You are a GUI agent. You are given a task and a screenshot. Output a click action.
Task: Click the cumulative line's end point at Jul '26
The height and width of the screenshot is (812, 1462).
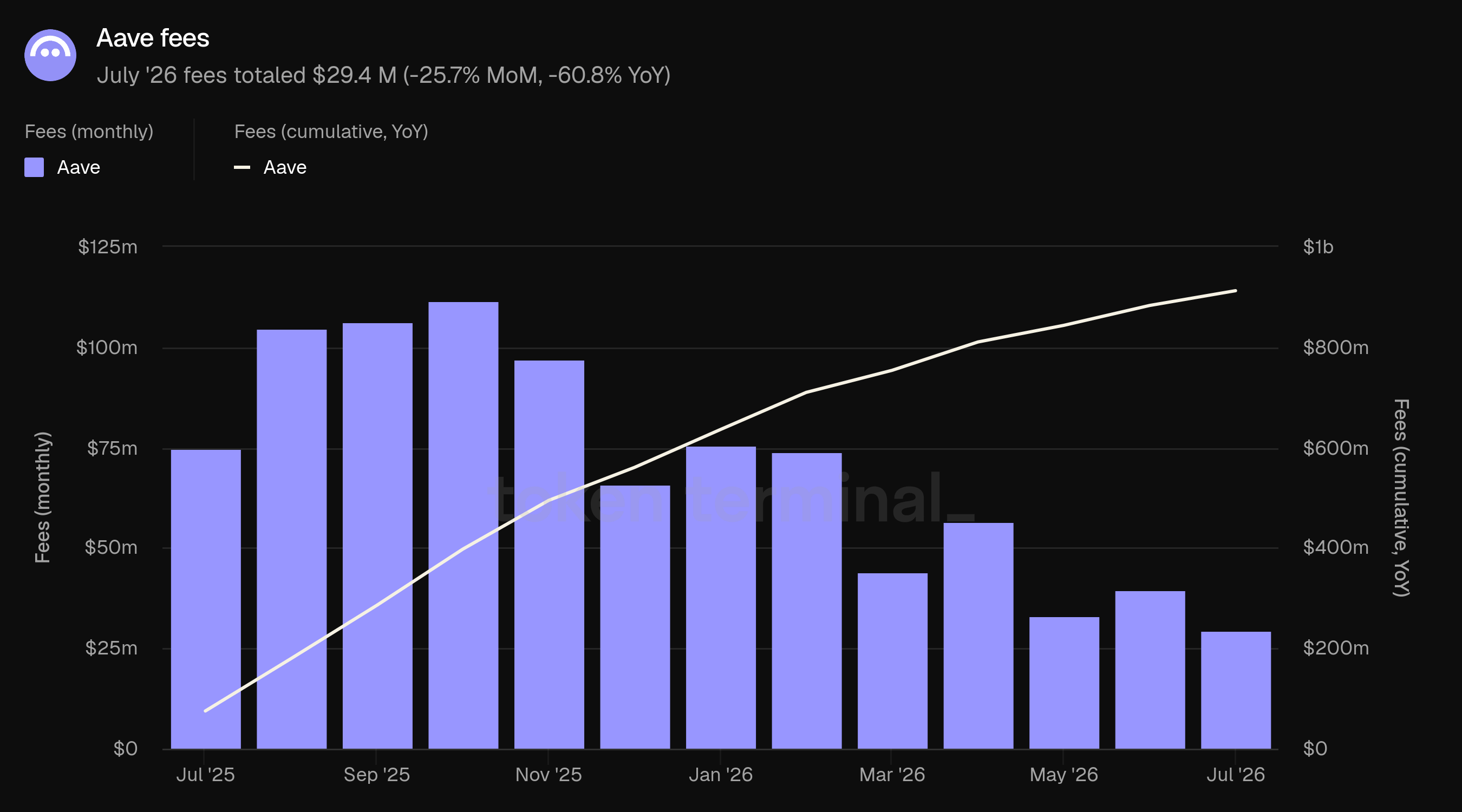coord(1236,291)
